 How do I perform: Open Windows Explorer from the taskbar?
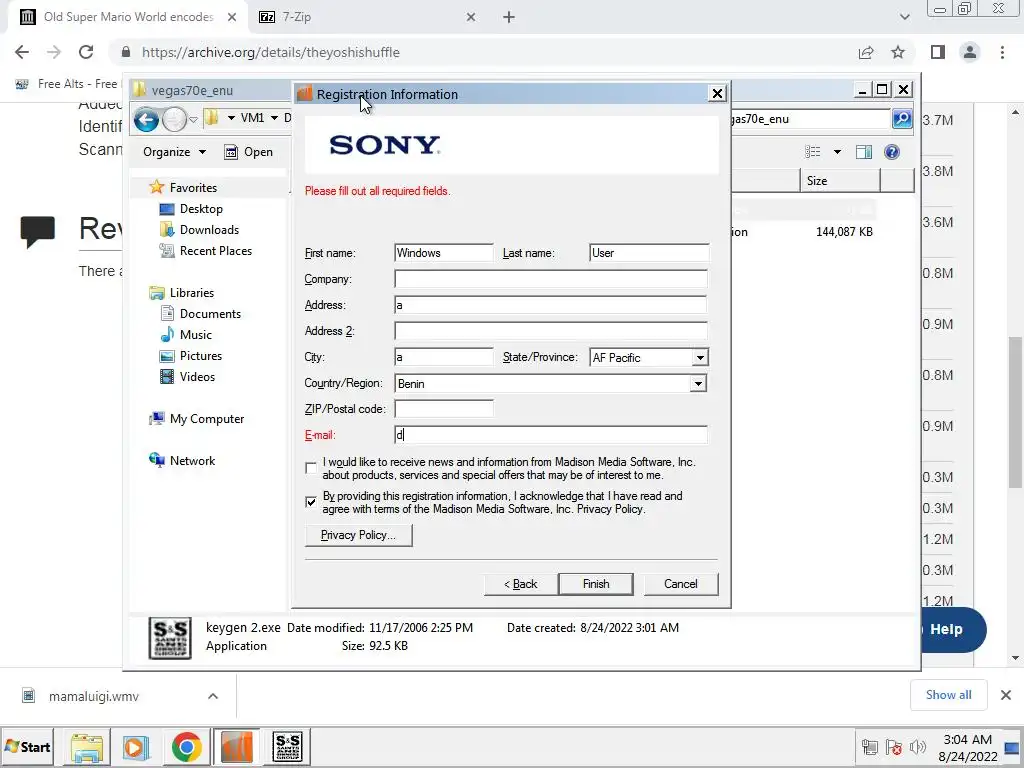tap(87, 747)
